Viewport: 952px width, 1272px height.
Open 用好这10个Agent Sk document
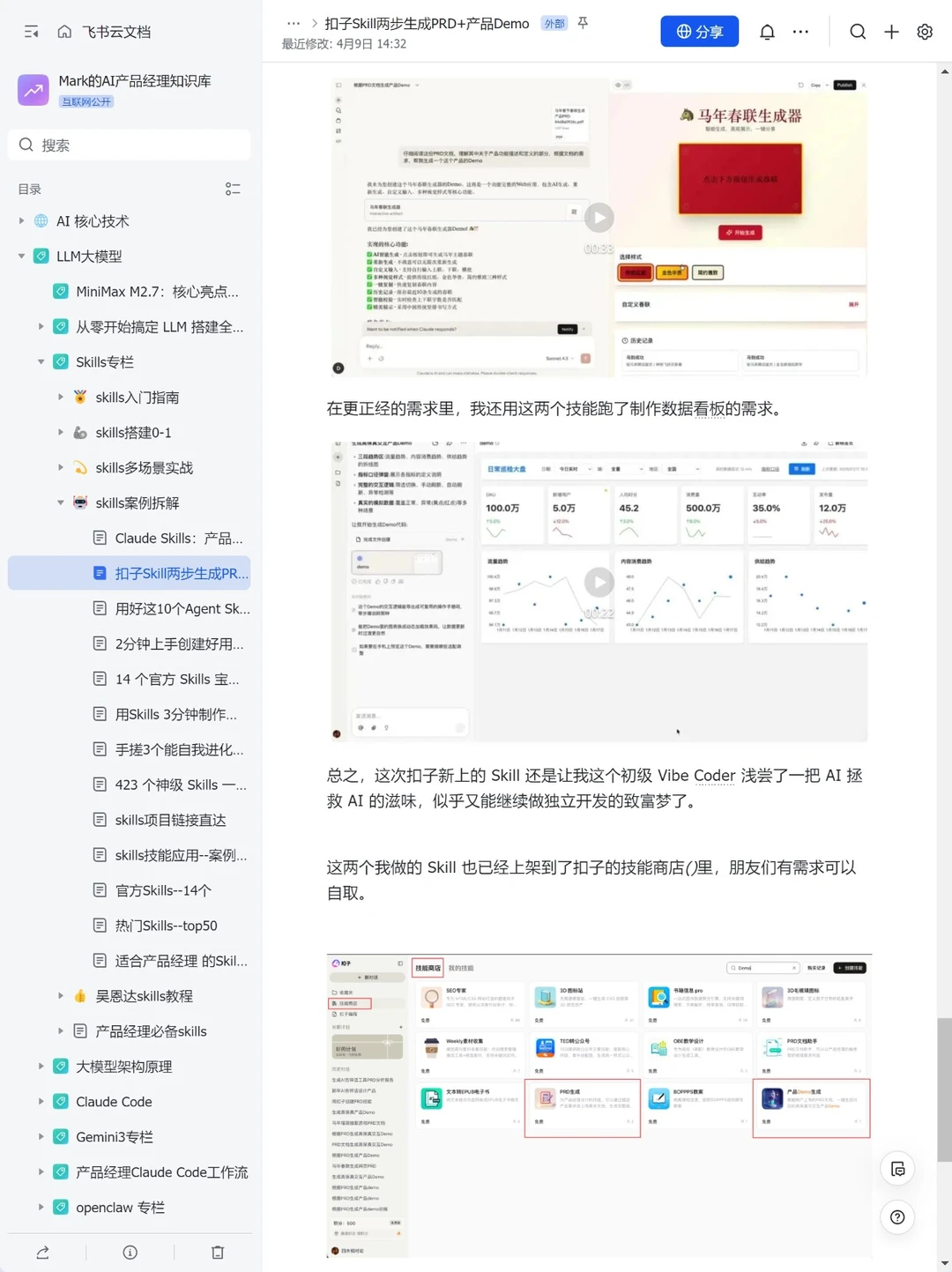click(130, 609)
